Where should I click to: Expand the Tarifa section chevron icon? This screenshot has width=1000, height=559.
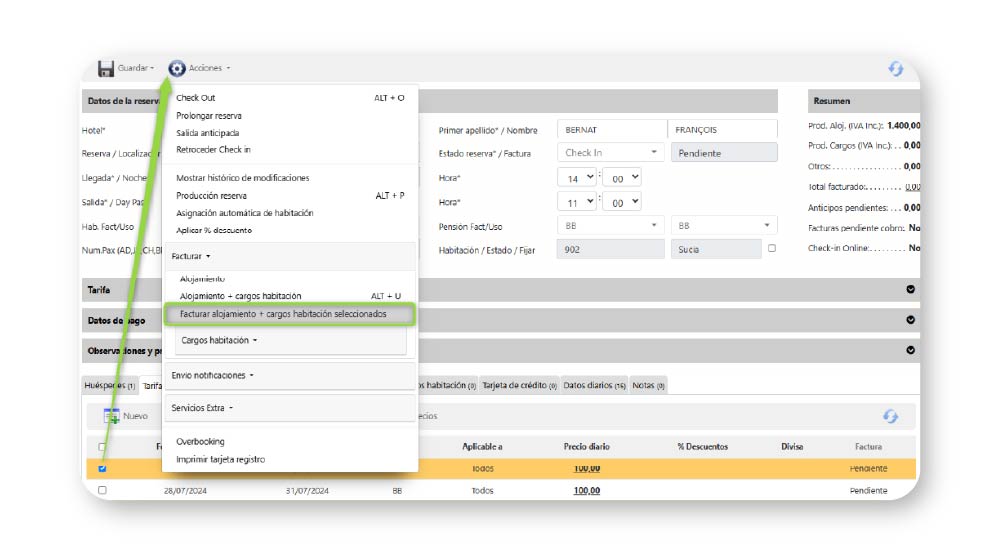click(910, 290)
